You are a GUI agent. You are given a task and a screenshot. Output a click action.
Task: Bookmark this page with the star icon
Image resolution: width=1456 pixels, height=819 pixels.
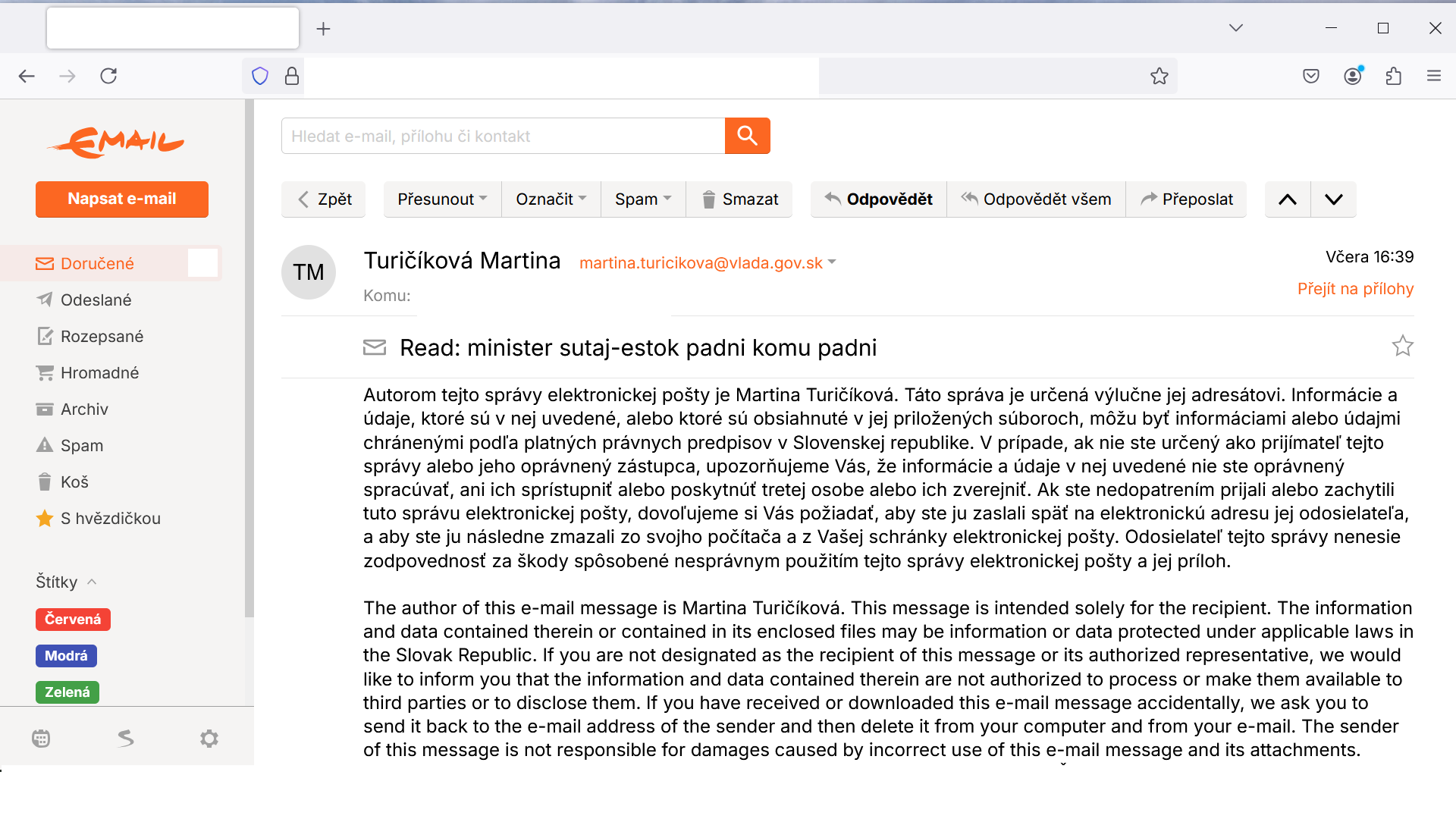click(1159, 76)
